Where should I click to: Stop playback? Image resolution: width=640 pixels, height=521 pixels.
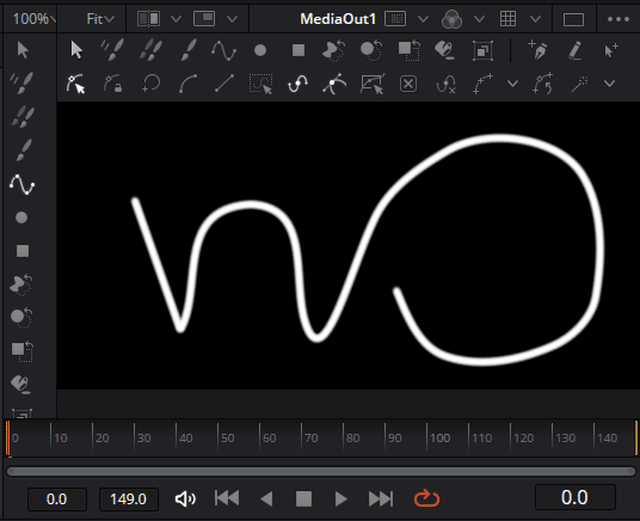click(304, 499)
